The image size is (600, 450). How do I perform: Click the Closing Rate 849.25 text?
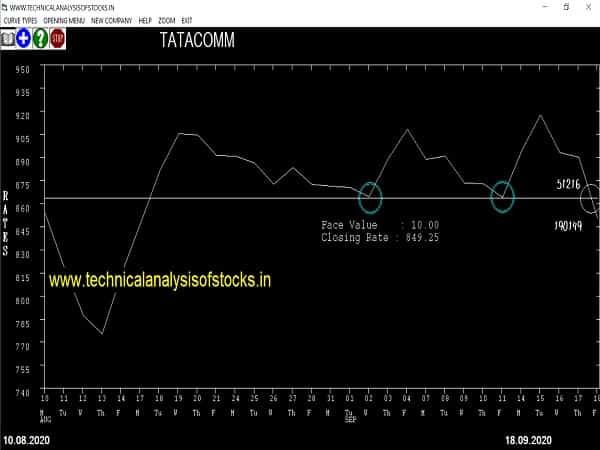pyautogui.click(x=380, y=238)
